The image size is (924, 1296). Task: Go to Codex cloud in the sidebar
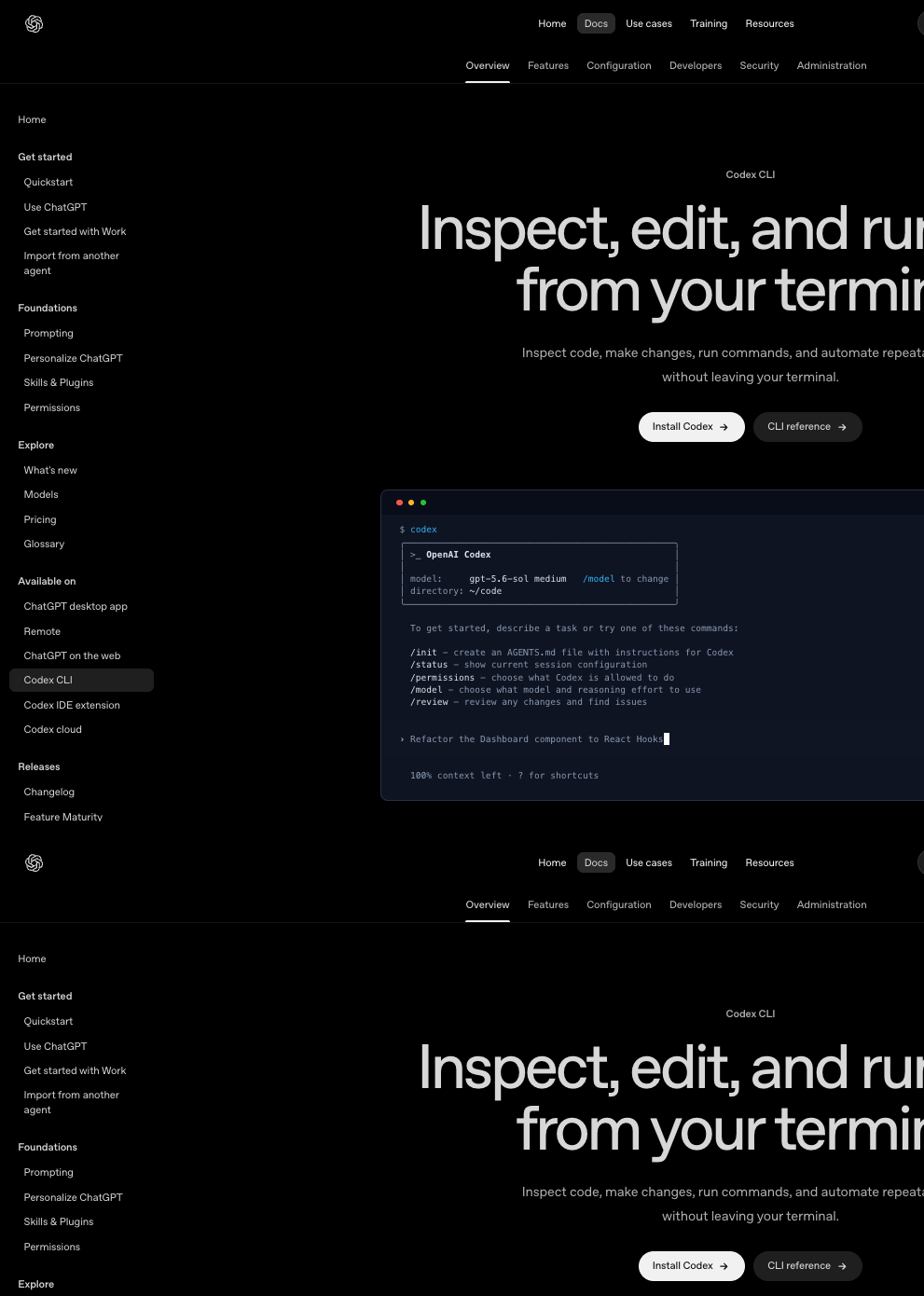[x=52, y=729]
